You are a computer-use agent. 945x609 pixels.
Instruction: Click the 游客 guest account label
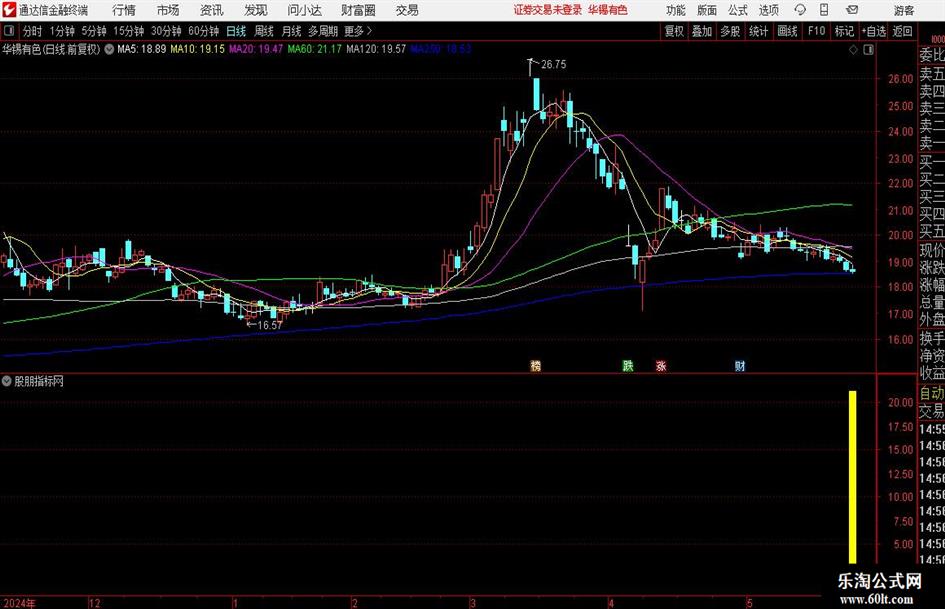pos(904,10)
